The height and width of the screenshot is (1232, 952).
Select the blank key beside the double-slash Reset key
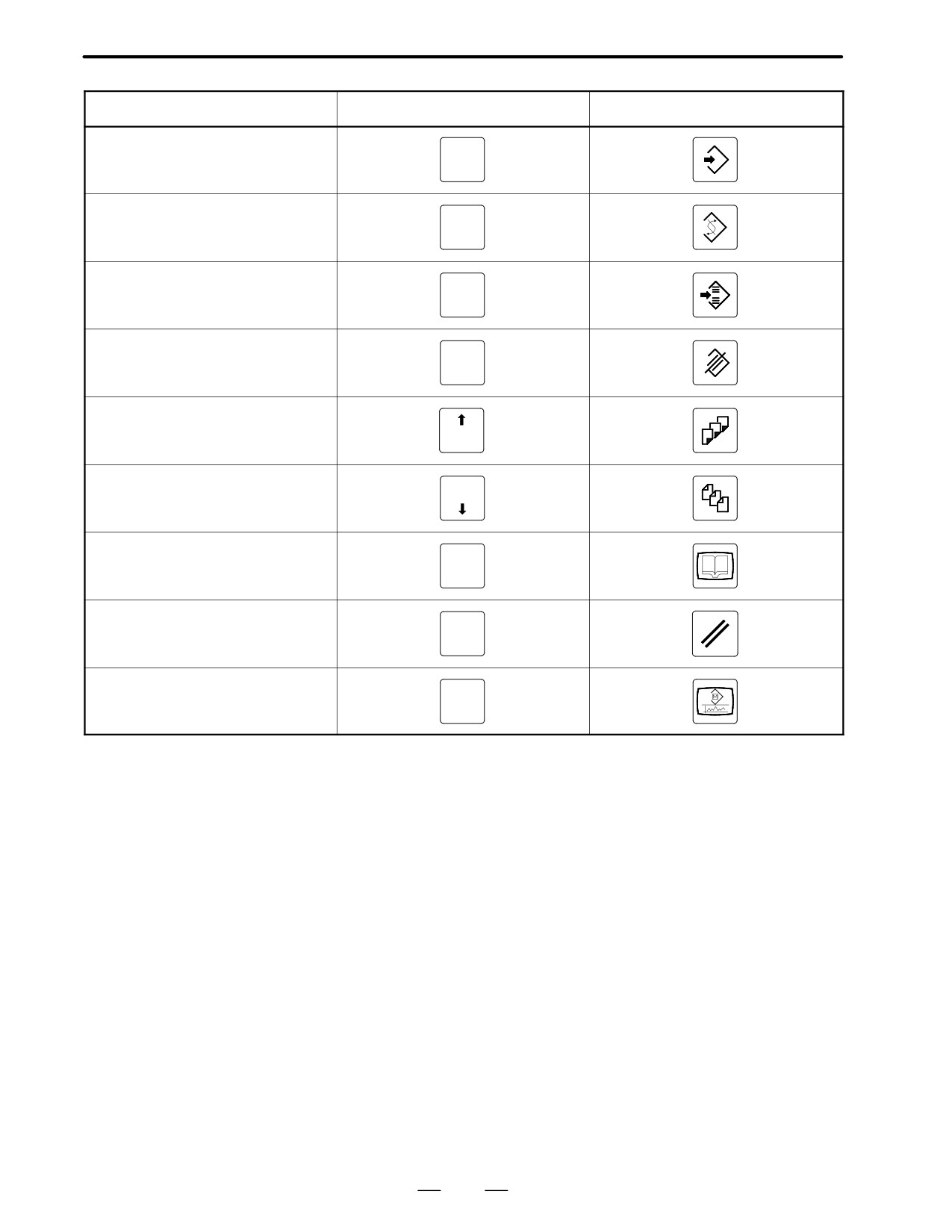tap(461, 634)
